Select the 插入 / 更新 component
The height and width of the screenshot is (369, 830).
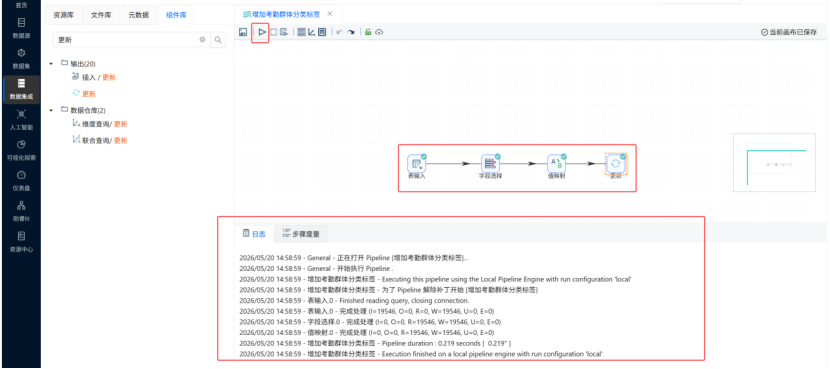coord(94,77)
